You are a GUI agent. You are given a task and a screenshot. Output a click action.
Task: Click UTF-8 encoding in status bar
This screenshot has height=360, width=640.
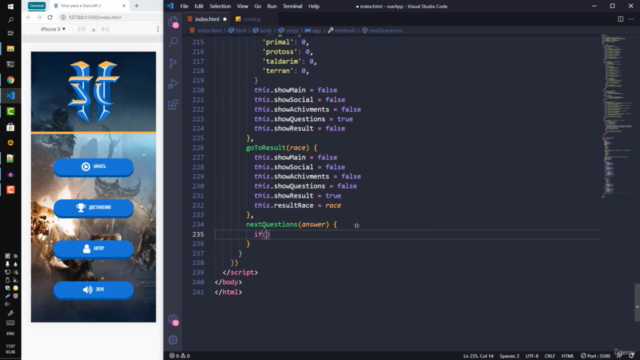point(532,356)
